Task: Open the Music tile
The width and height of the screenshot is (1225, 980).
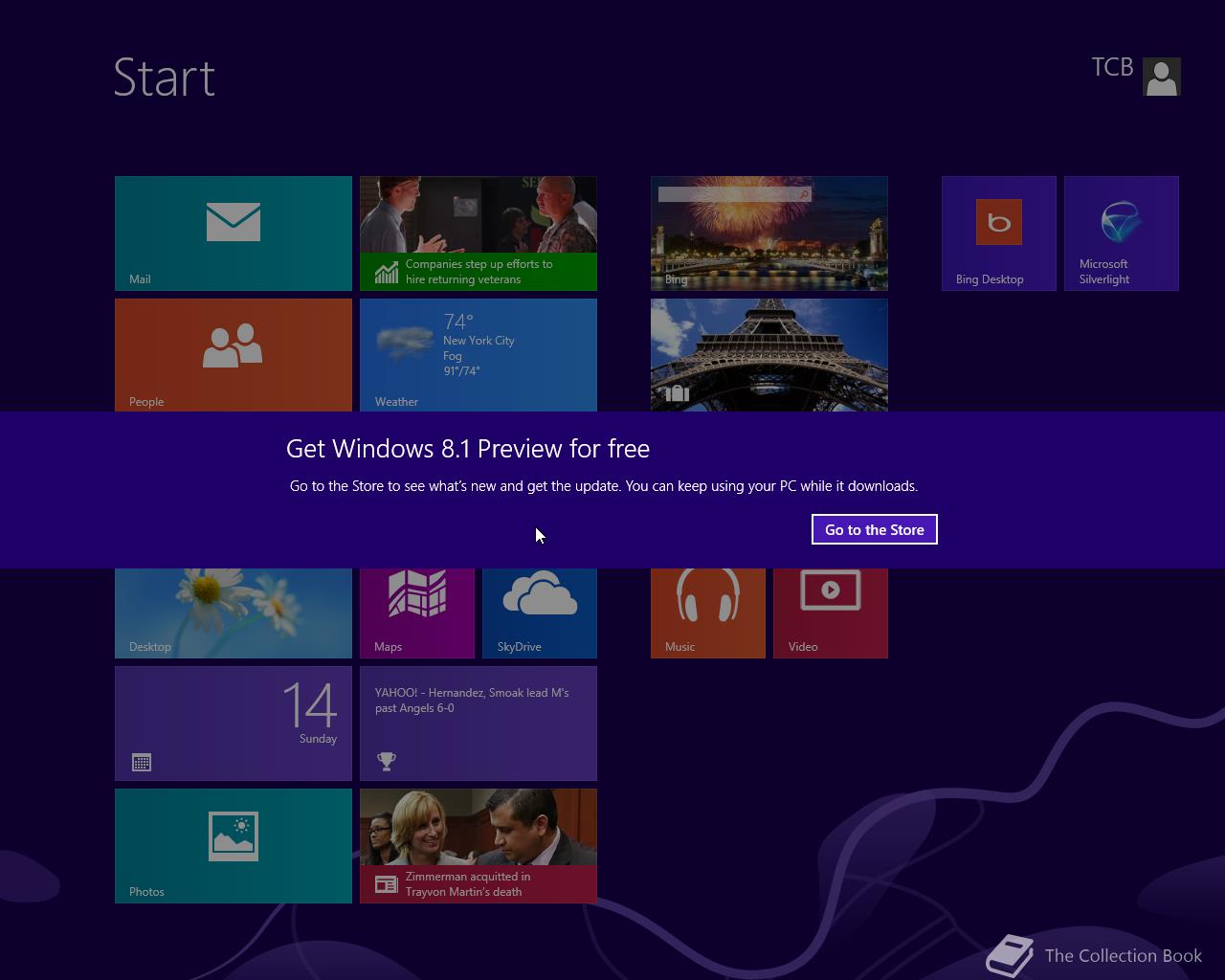Action: coord(708,613)
